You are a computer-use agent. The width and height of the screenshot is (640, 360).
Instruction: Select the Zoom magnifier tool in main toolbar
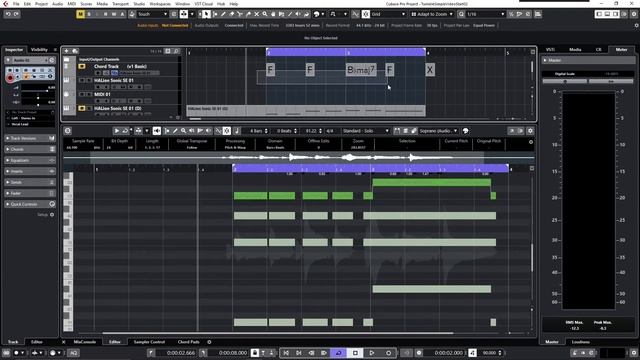click(x=265, y=14)
